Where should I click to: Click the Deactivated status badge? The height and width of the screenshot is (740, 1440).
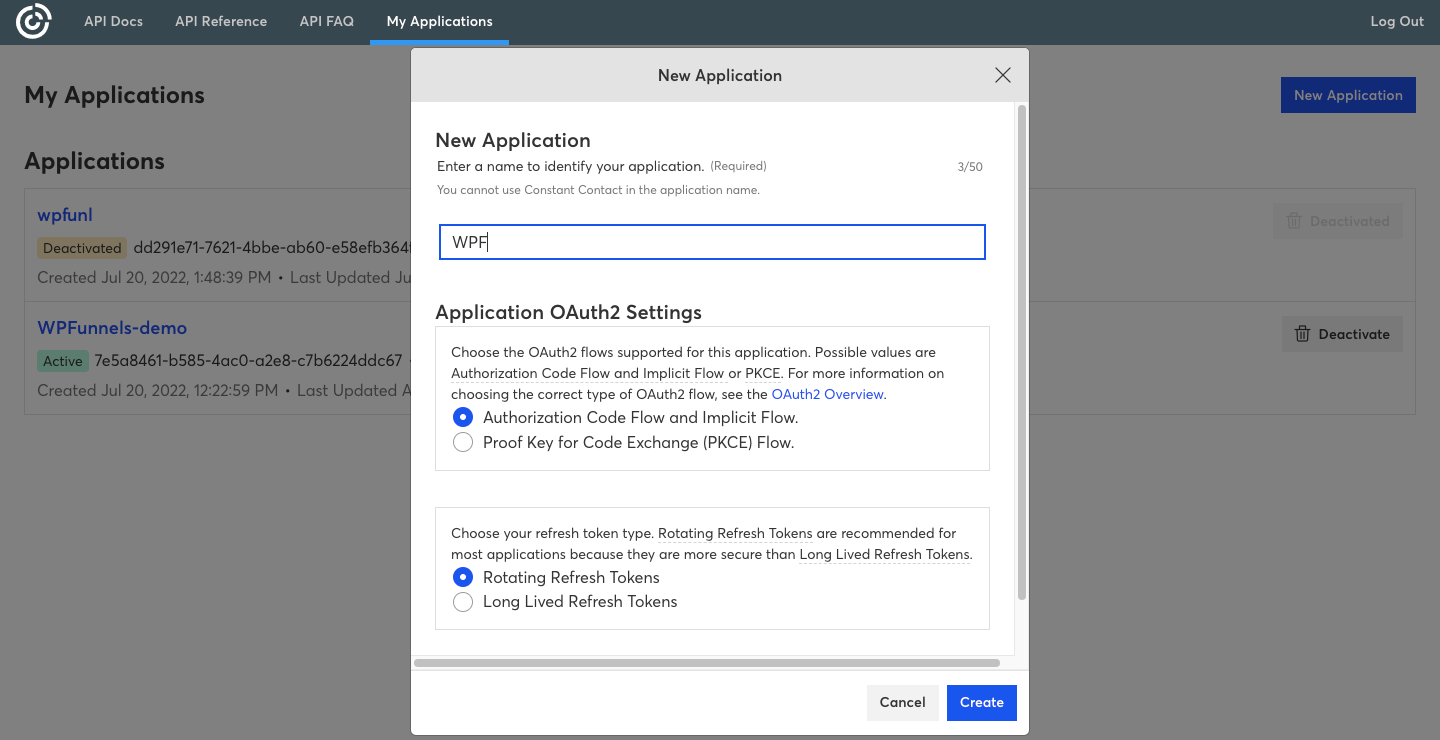82,248
